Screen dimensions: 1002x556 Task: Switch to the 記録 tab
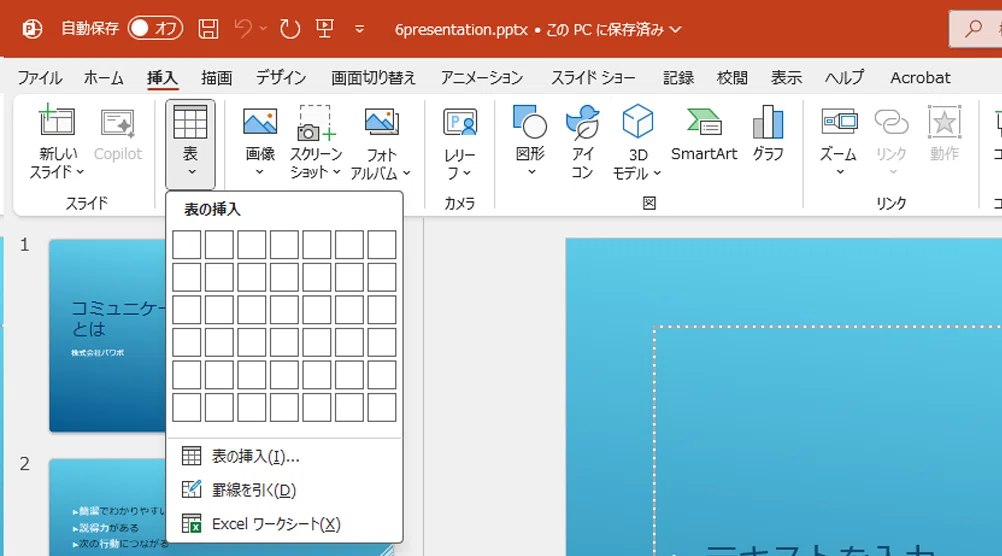[x=679, y=78]
